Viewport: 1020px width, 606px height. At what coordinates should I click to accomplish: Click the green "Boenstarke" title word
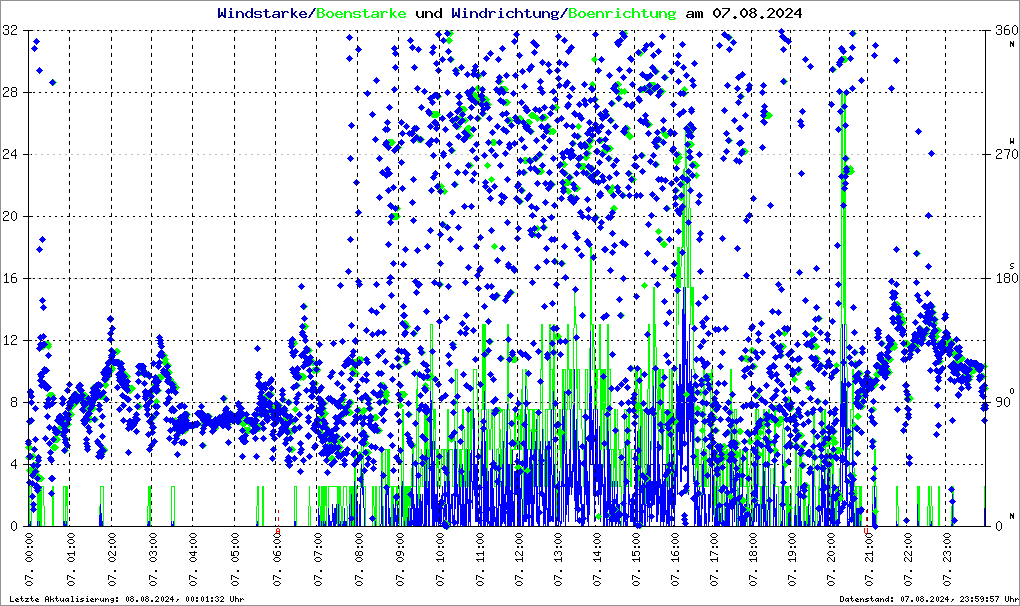[x=361, y=13]
